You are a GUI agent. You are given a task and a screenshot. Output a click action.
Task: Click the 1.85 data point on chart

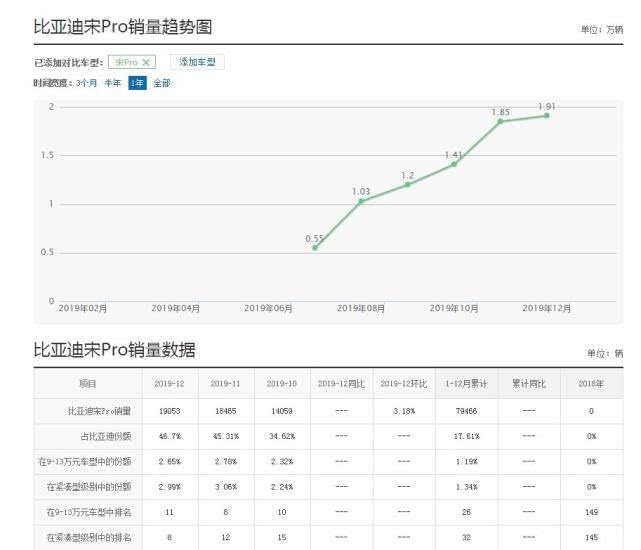[x=500, y=121]
